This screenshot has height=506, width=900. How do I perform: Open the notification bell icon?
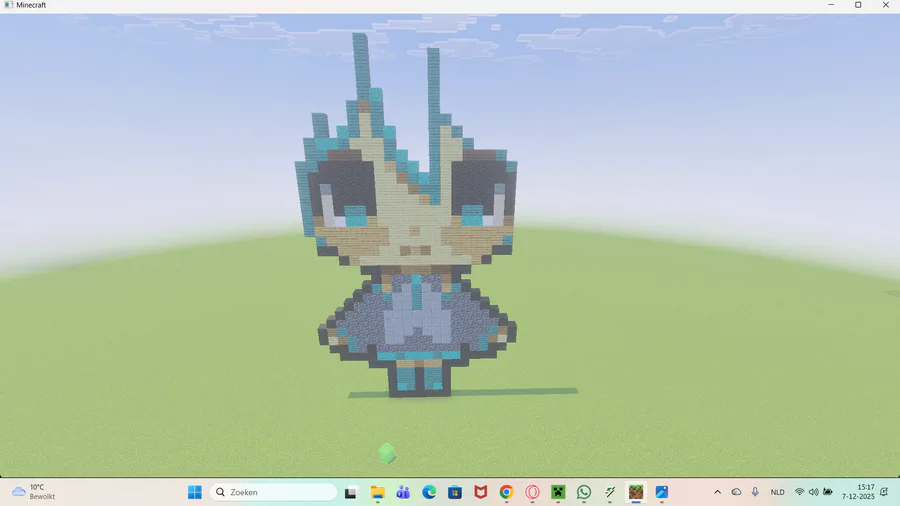[x=885, y=492]
